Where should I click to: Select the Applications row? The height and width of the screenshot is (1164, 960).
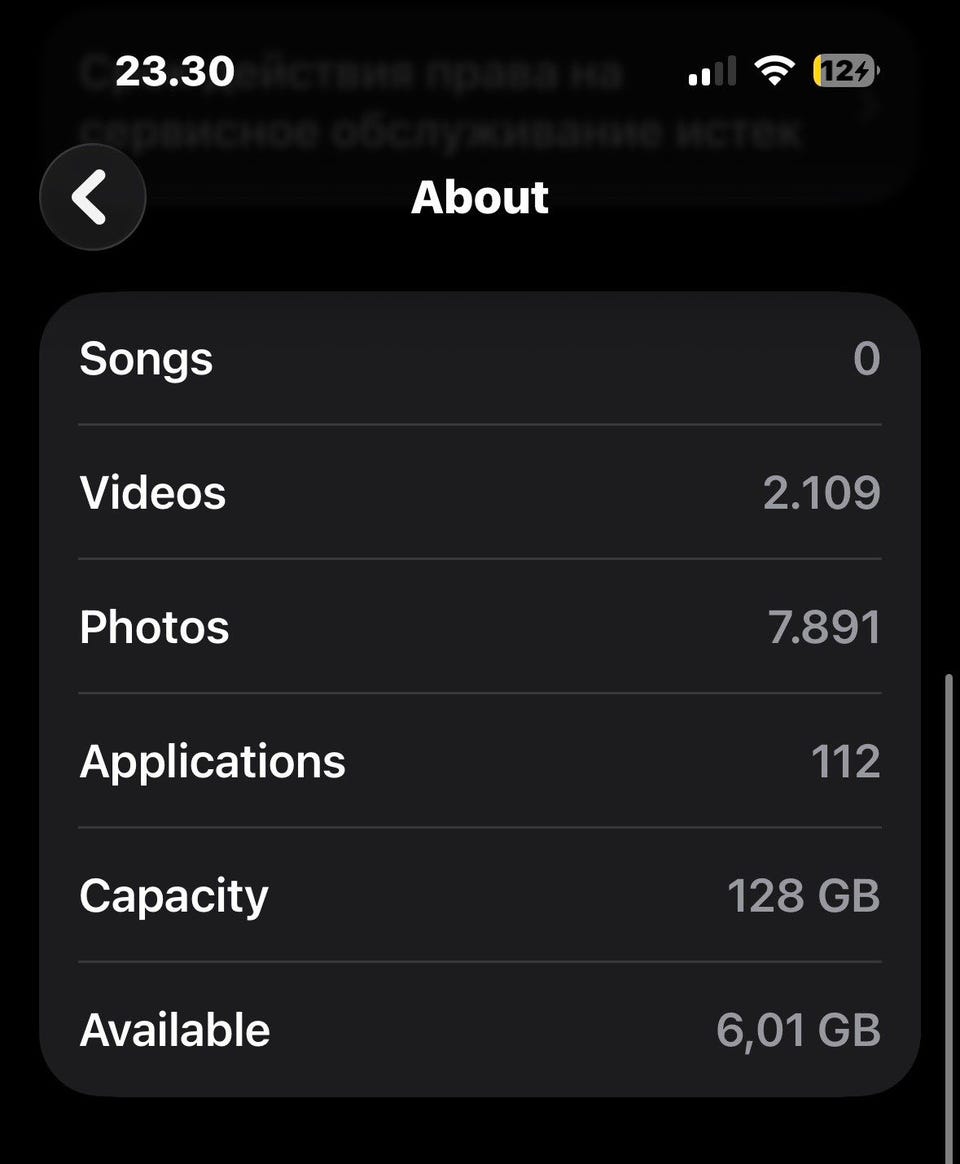(480, 761)
